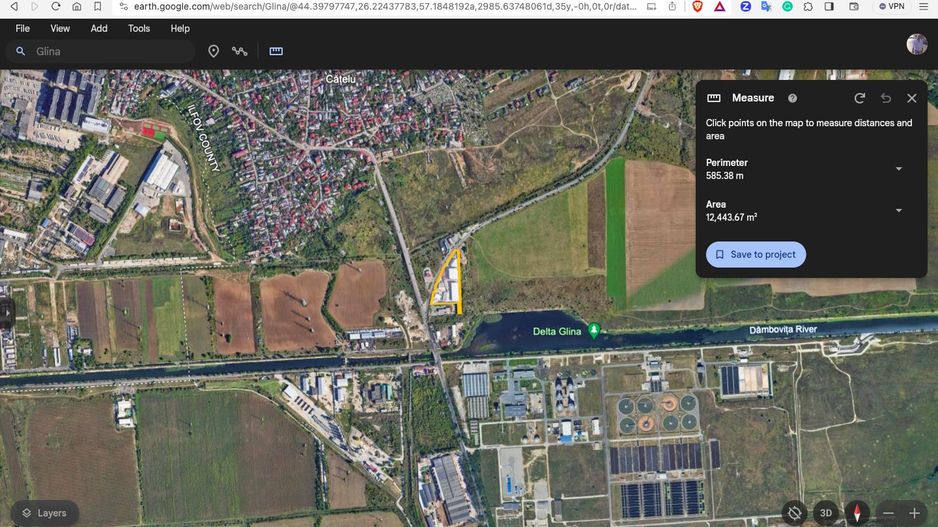Screen dimensions: 938x527
Task: Open the File menu
Action: pyautogui.click(x=23, y=28)
